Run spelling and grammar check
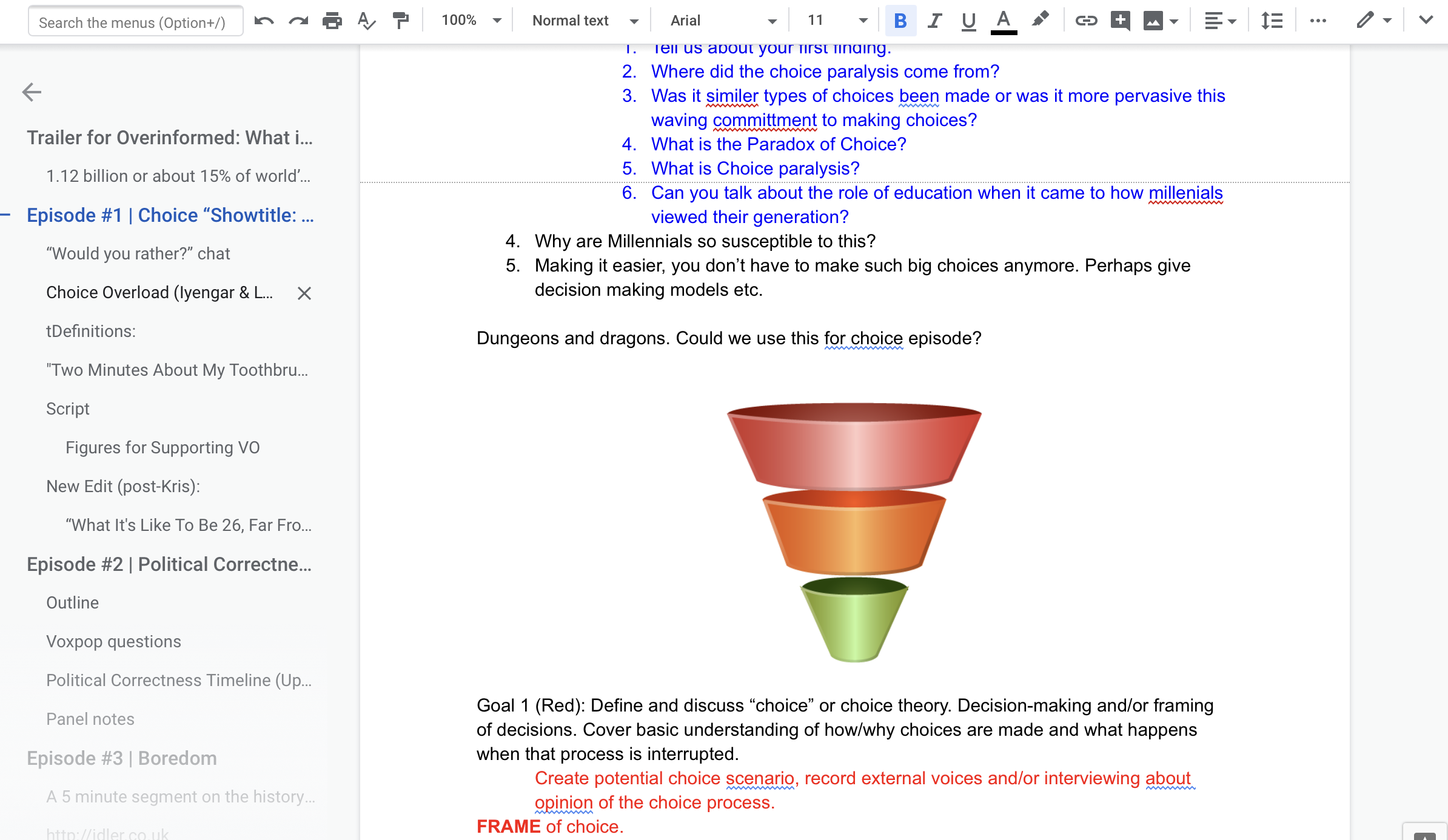Image resolution: width=1448 pixels, height=840 pixels. click(x=366, y=21)
